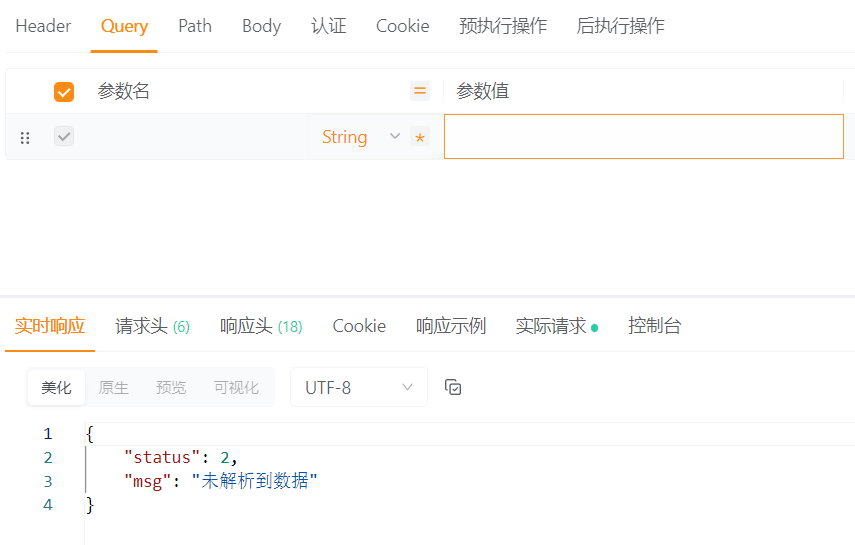Viewport: 855px width, 545px height.
Task: Select the 预览 view button
Action: [x=171, y=387]
